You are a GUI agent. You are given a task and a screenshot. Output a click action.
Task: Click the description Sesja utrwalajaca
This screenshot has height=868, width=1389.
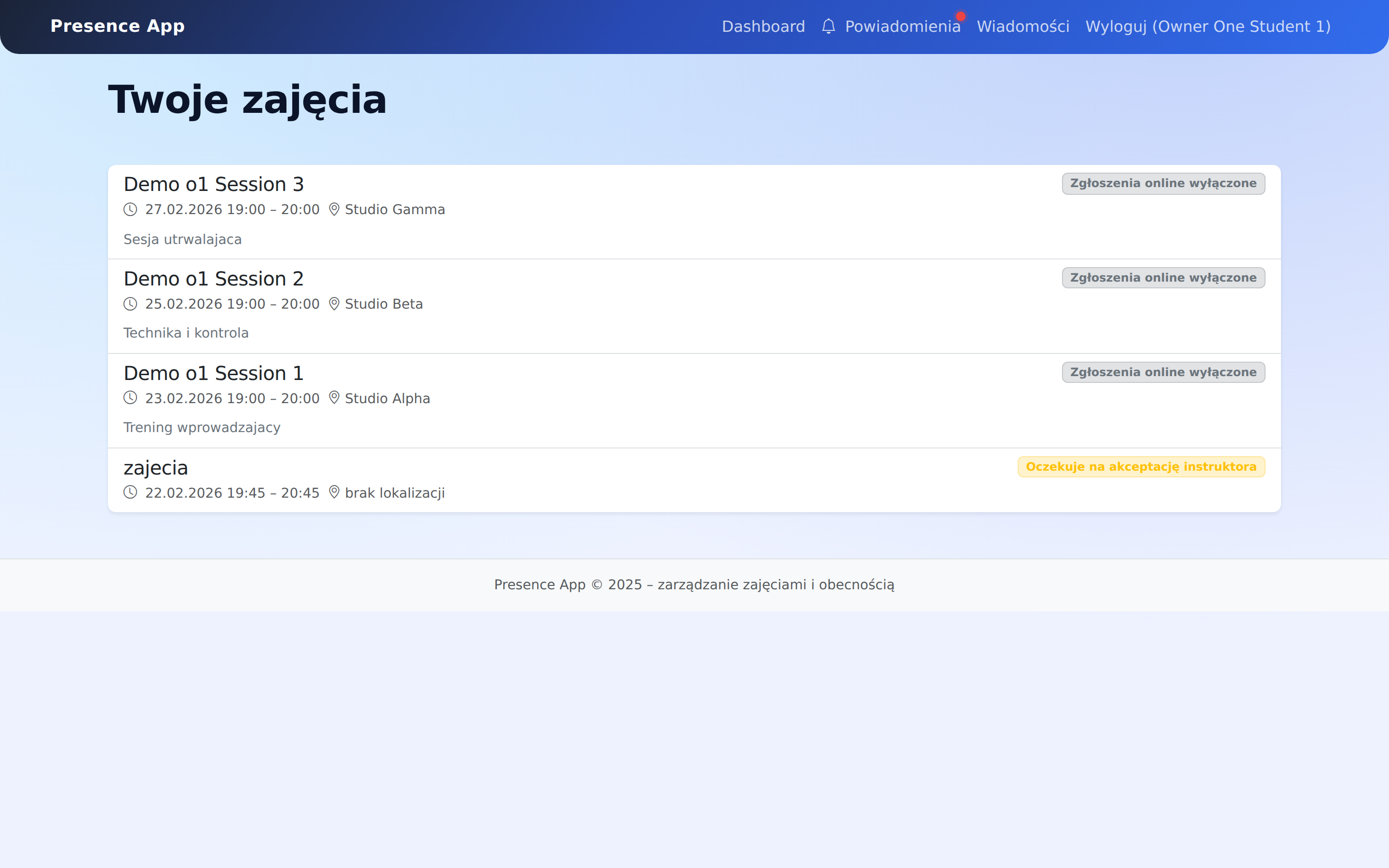coord(182,239)
